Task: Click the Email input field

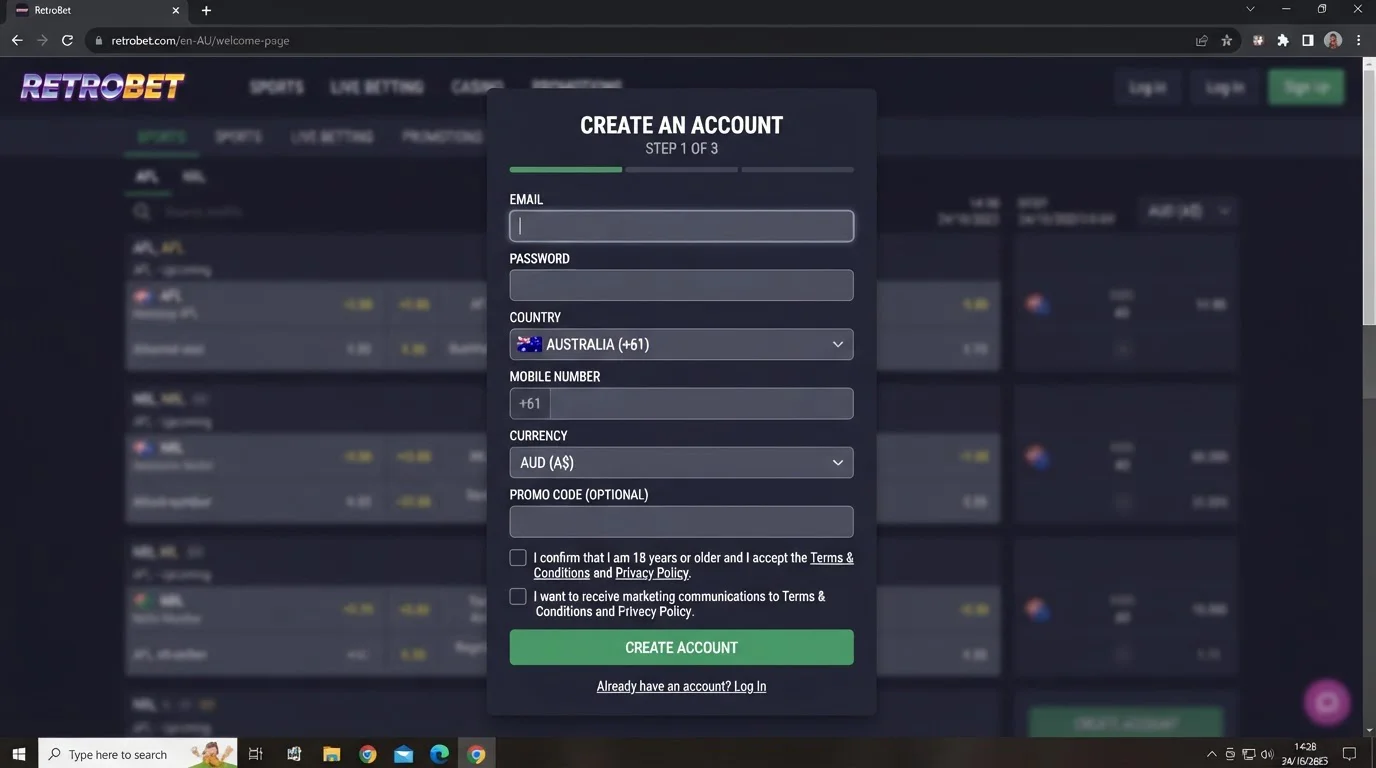Action: [x=681, y=226]
